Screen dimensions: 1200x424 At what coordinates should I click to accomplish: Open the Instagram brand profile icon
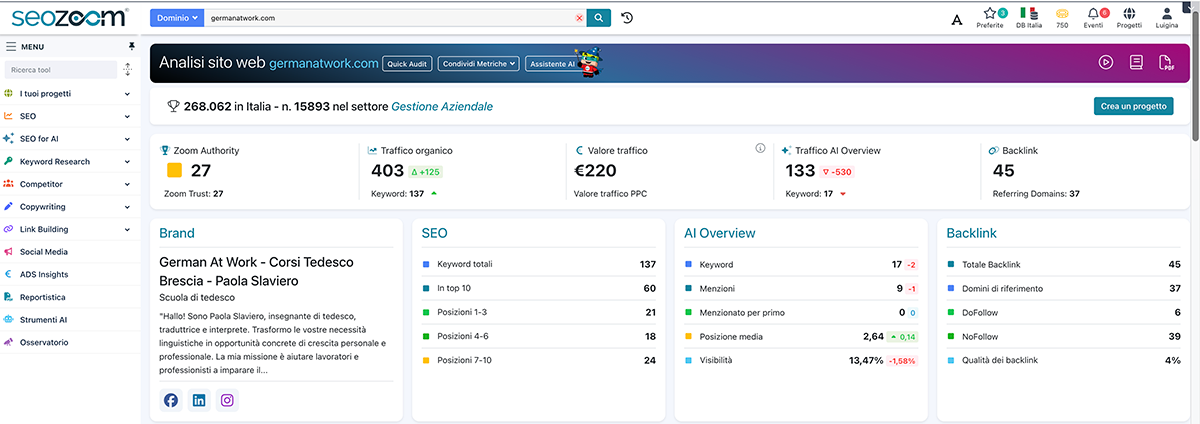[227, 400]
